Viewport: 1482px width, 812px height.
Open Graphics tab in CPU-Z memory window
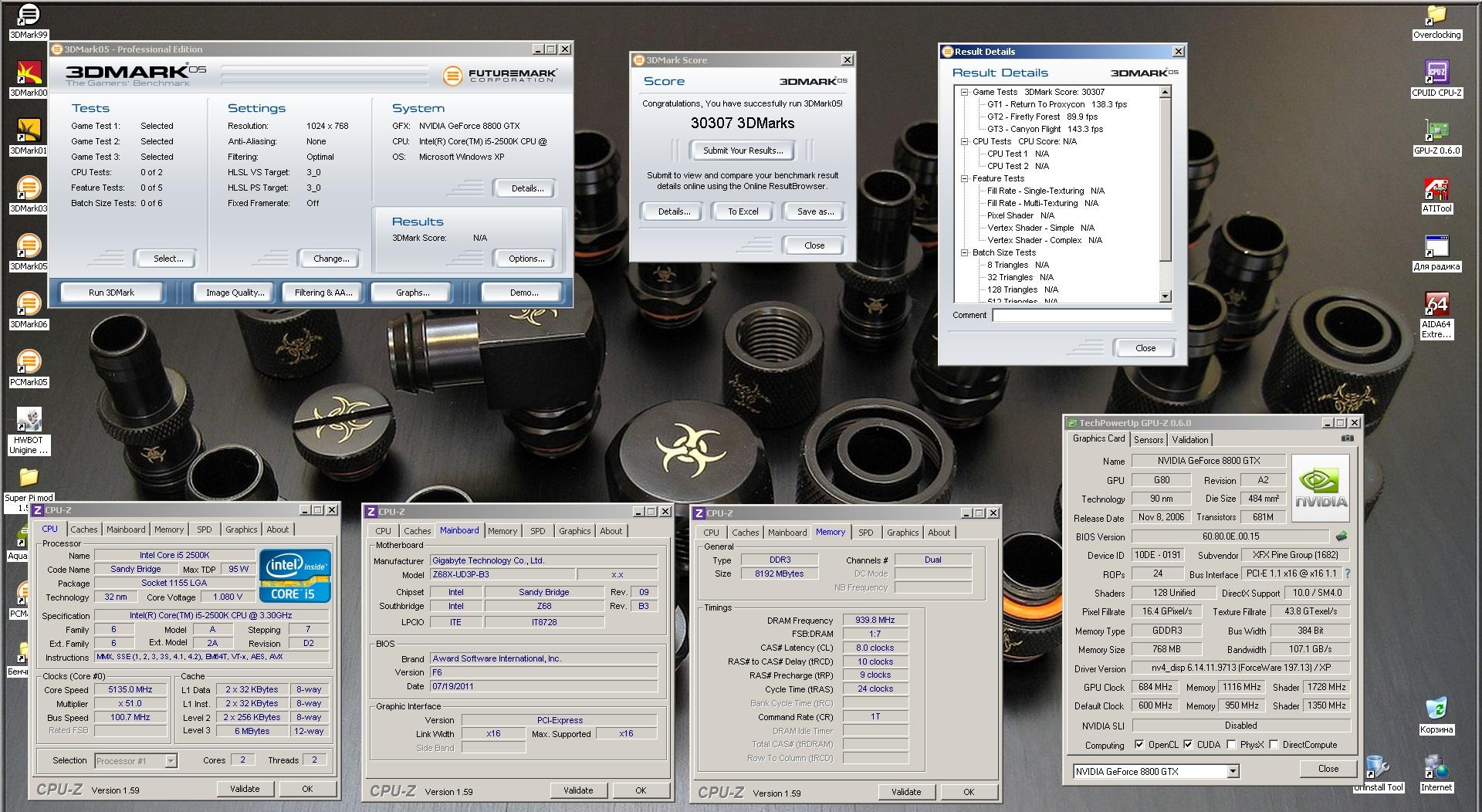[x=902, y=533]
